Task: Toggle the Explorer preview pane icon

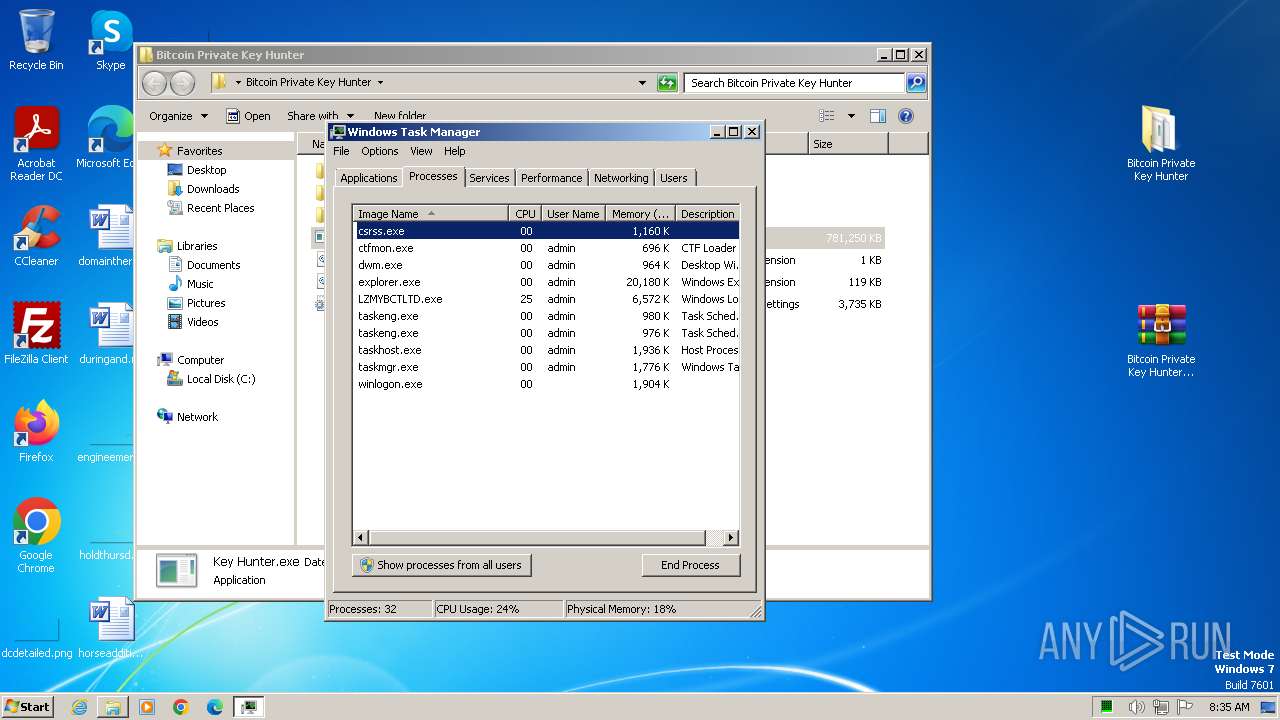Action: click(x=877, y=116)
